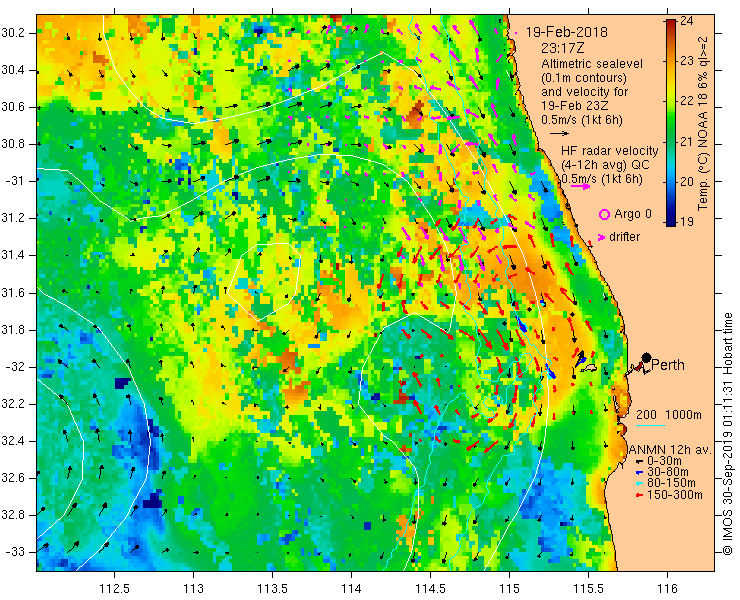Screen dimensions: 740x600
Task: Click the -32 latitude axis label
Action: (x=15, y=367)
